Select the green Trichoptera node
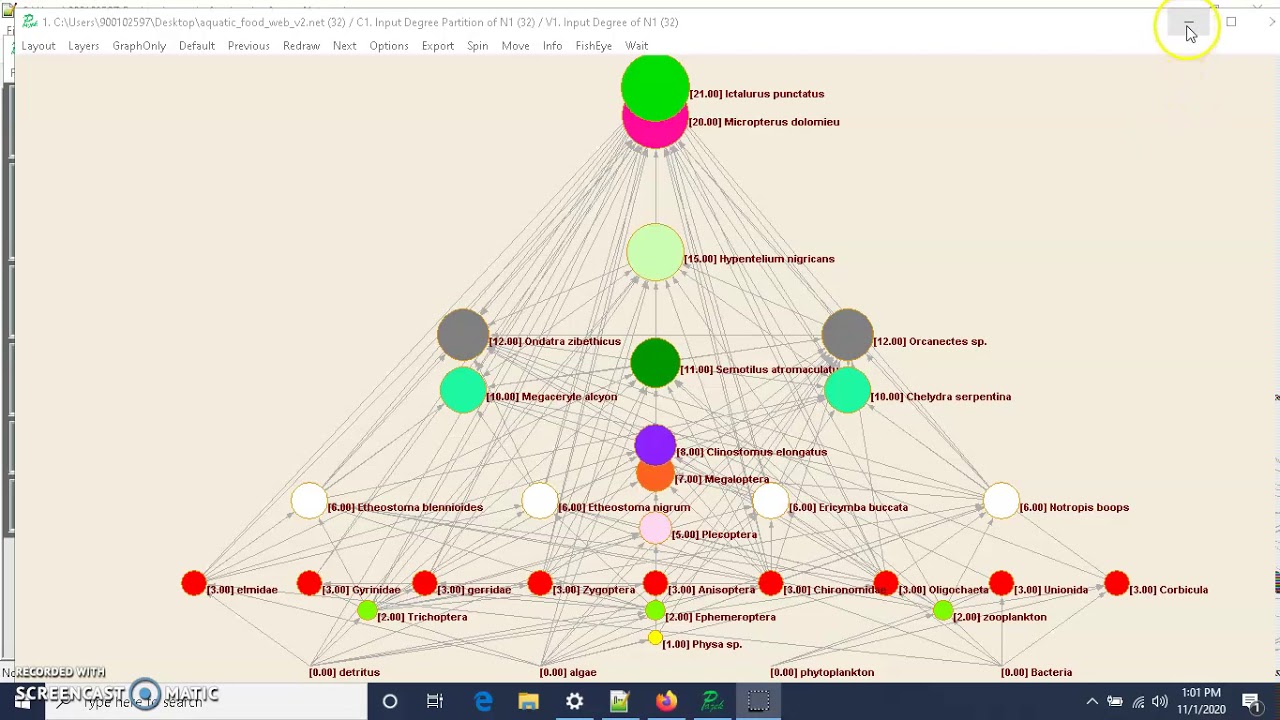 coord(367,611)
